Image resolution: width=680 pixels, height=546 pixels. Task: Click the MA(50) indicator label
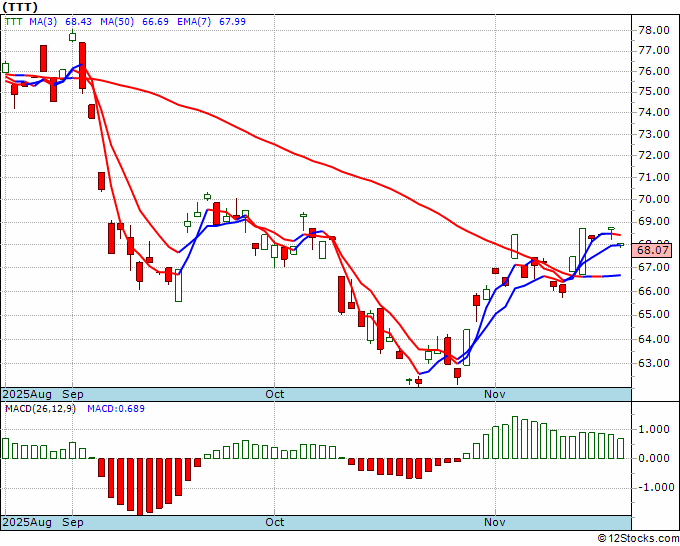pyautogui.click(x=117, y=21)
